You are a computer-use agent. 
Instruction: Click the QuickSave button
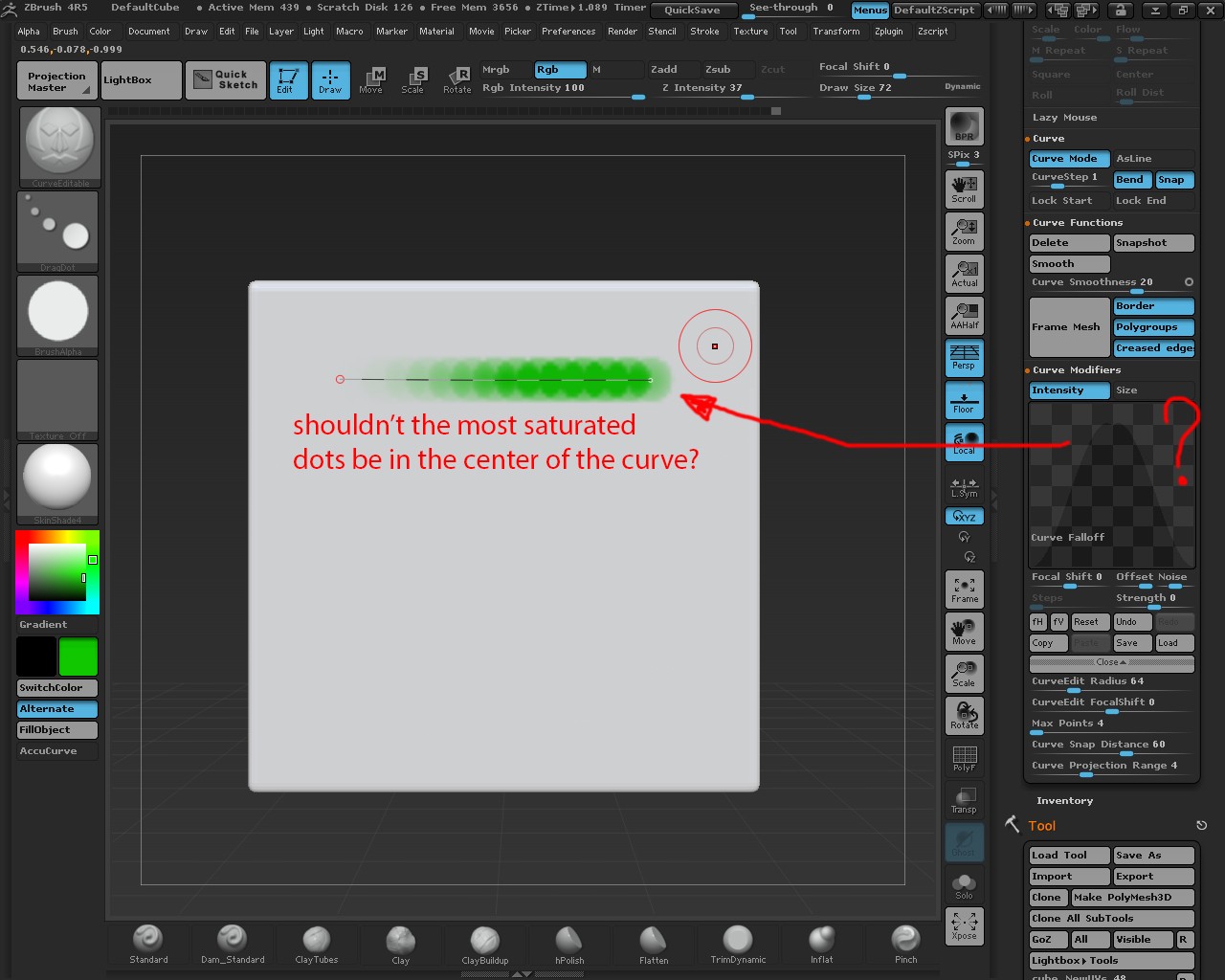click(x=694, y=10)
